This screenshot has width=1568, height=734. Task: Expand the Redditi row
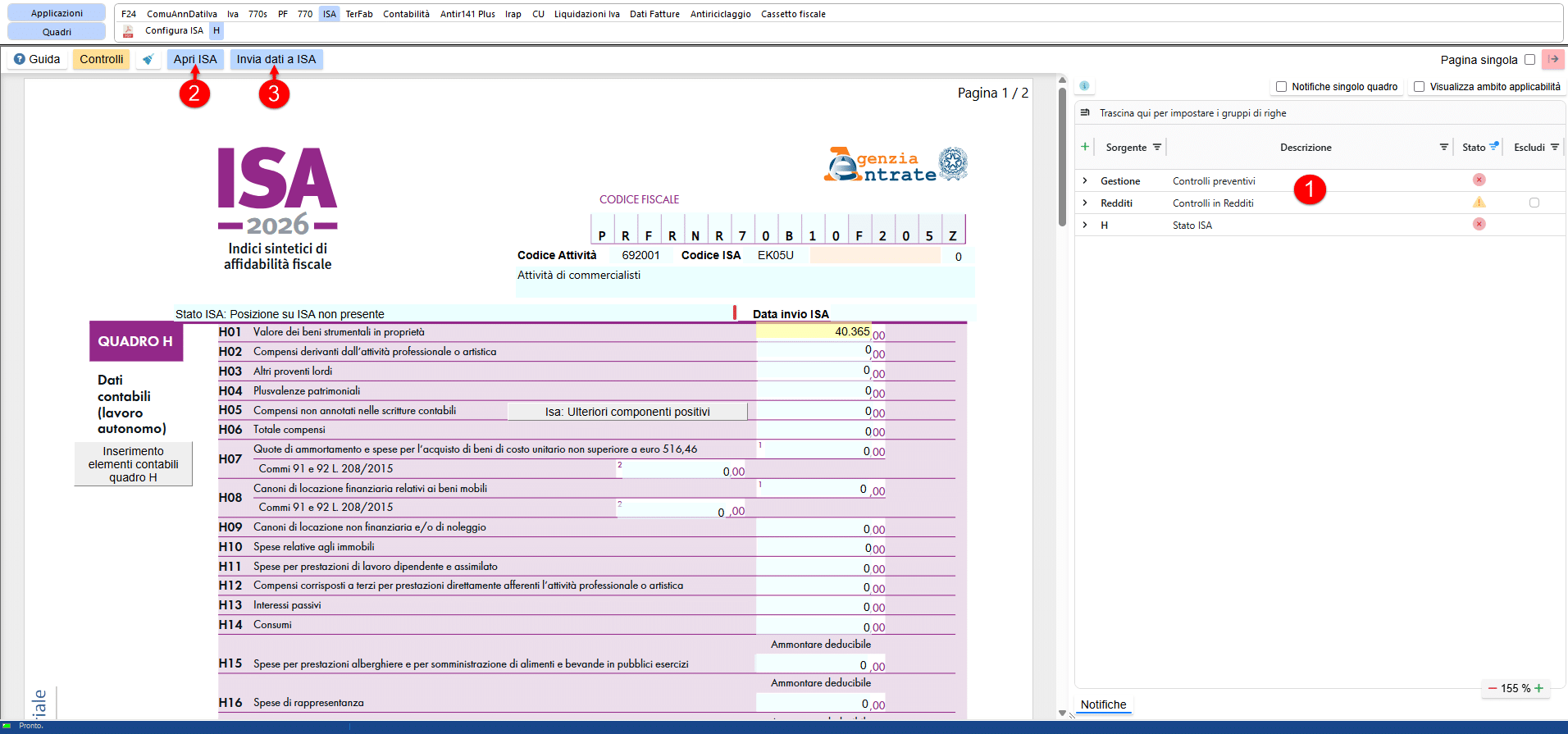(x=1085, y=203)
